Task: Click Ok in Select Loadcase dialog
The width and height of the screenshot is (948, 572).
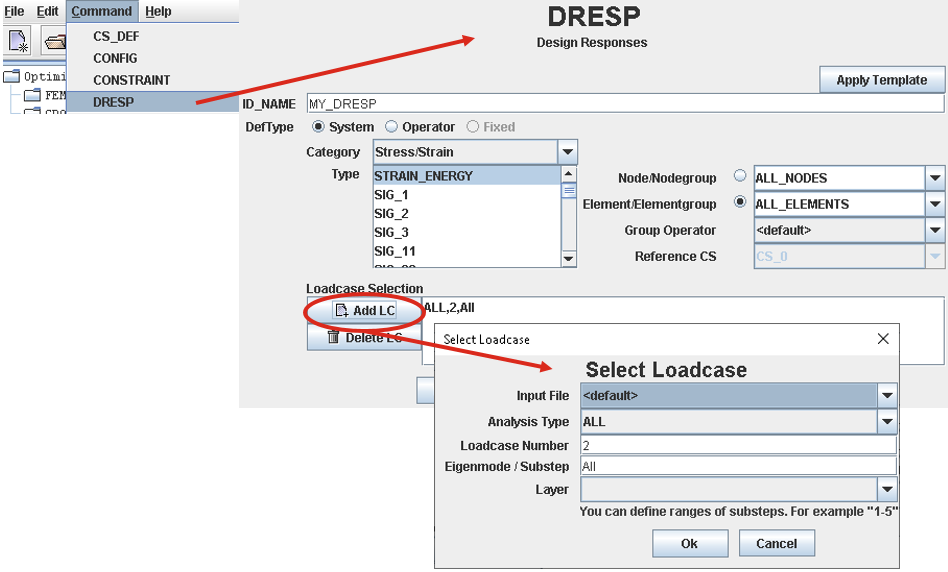Action: coord(690,543)
